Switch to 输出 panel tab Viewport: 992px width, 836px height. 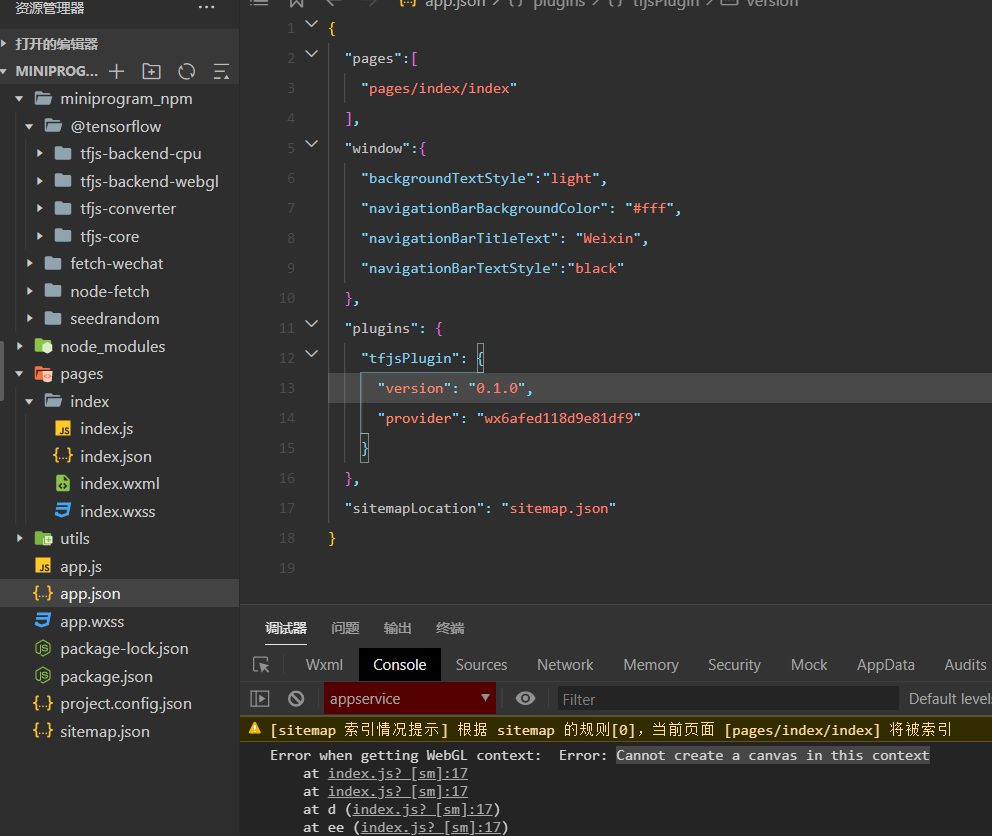tap(397, 628)
